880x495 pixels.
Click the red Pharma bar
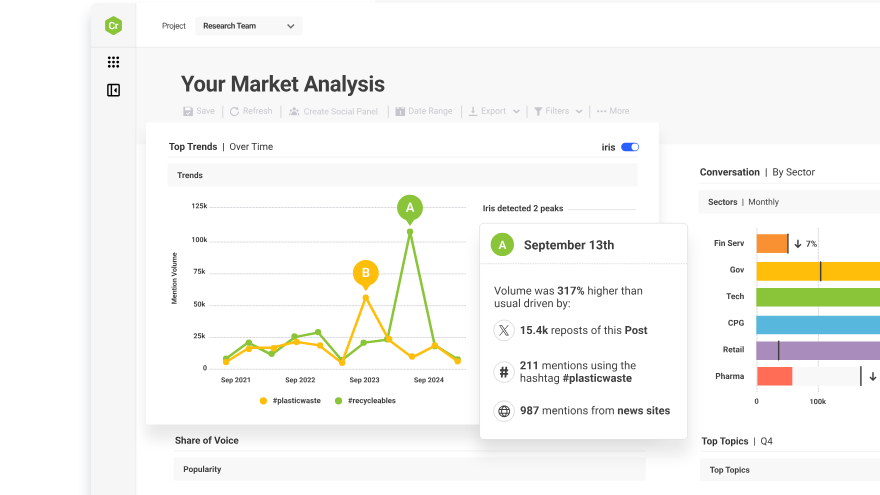(x=774, y=376)
